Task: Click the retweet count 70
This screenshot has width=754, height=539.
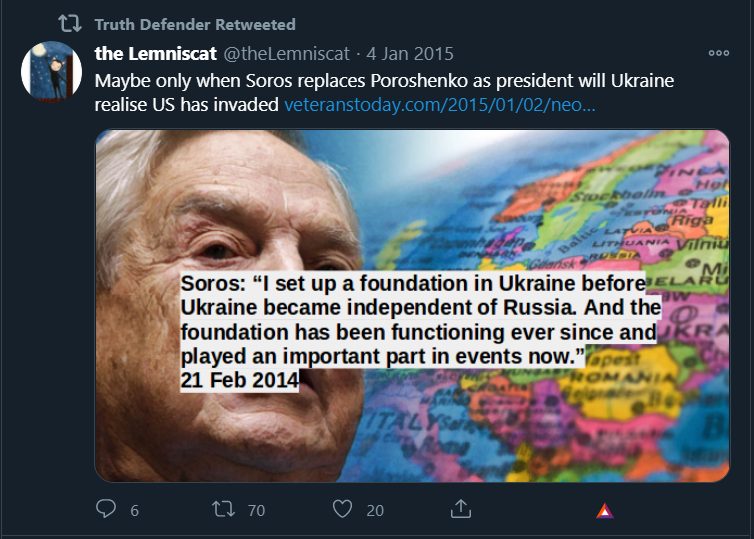Action: click(x=256, y=510)
